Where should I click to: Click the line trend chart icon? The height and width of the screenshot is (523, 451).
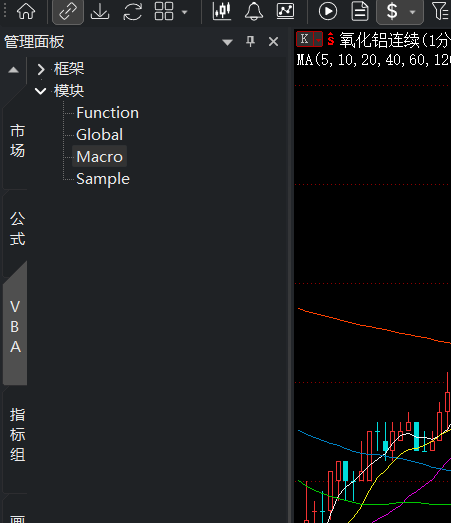tap(286, 11)
